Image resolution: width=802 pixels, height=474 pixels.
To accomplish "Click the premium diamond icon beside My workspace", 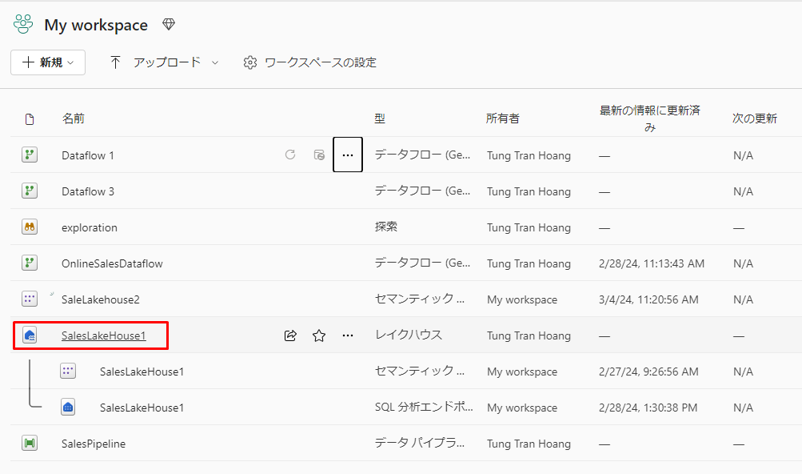I will tap(169, 24).
